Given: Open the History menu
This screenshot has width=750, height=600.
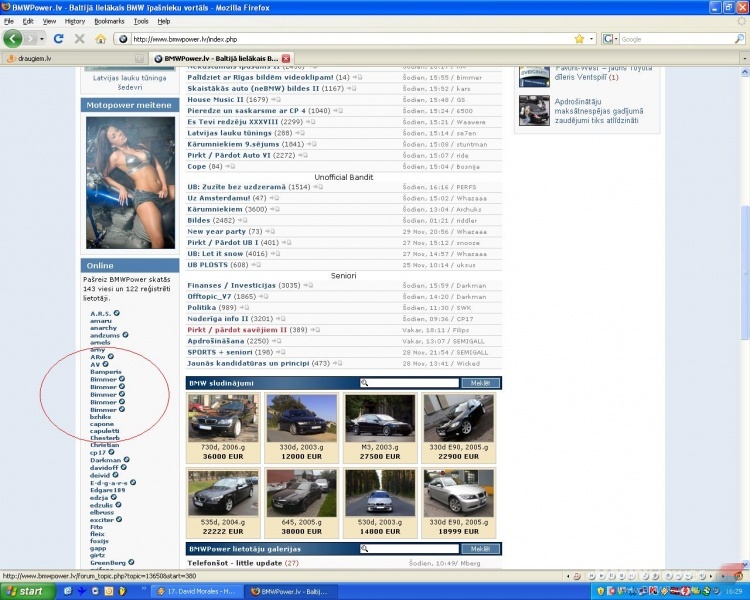Looking at the screenshot, I should [75, 21].
